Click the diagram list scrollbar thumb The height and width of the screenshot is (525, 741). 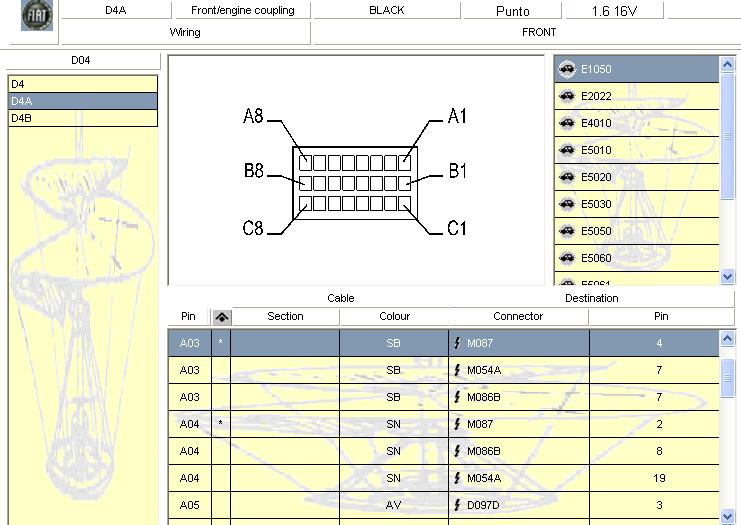(x=727, y=136)
